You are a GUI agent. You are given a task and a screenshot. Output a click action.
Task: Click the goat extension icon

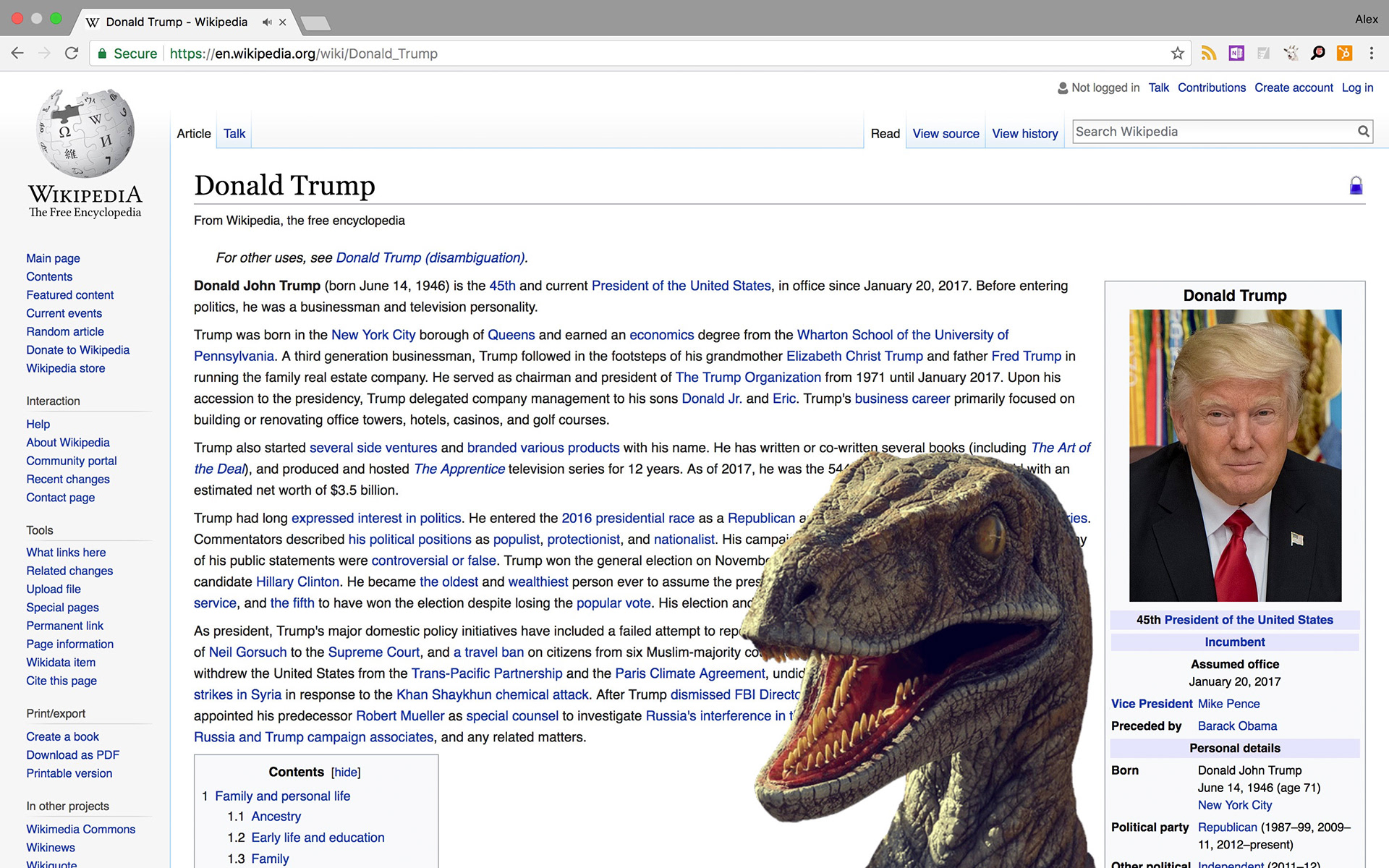1291,54
